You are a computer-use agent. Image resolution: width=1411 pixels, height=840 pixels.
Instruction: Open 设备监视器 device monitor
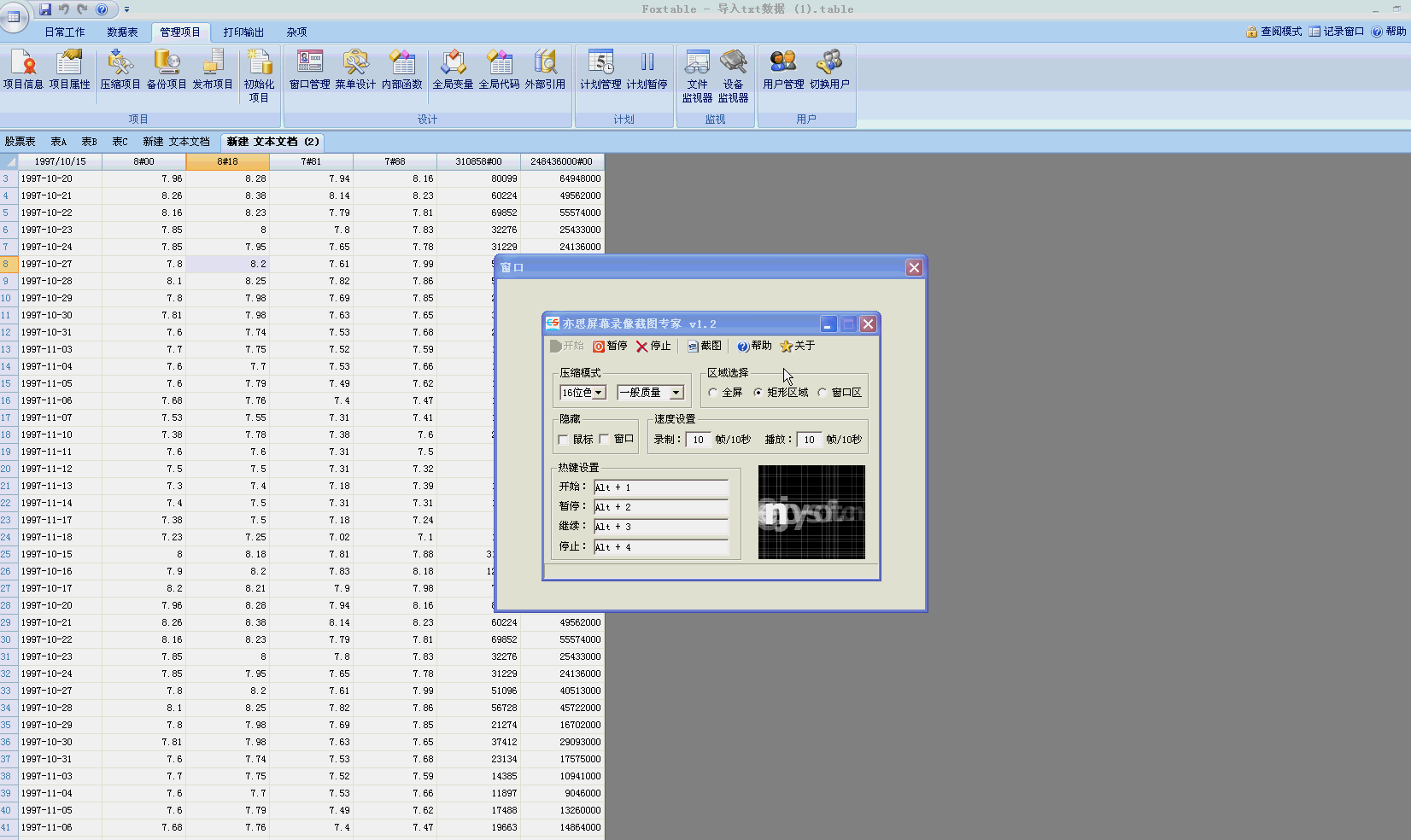pyautogui.click(x=733, y=76)
